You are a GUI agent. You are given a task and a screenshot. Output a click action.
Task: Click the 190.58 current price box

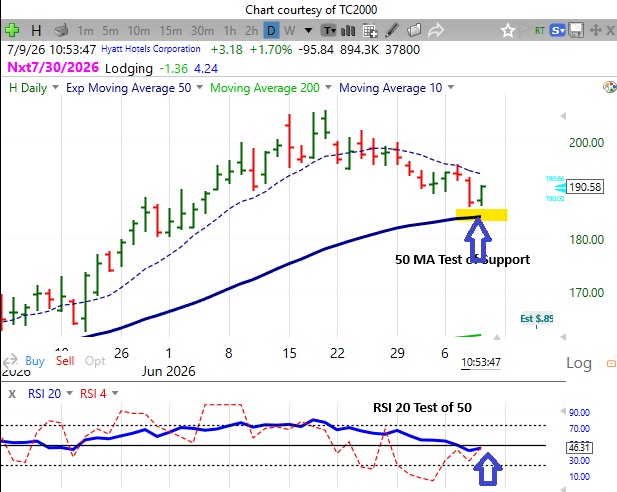tap(585, 187)
